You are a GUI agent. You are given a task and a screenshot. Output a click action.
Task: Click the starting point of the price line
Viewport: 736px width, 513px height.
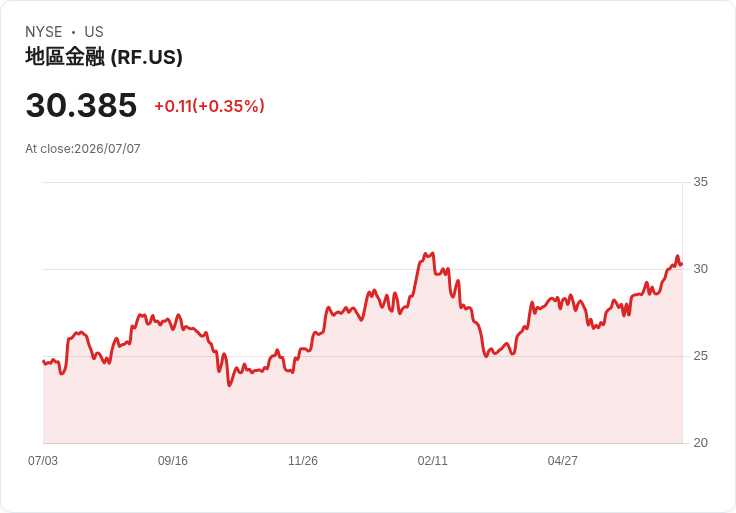pyautogui.click(x=43, y=361)
